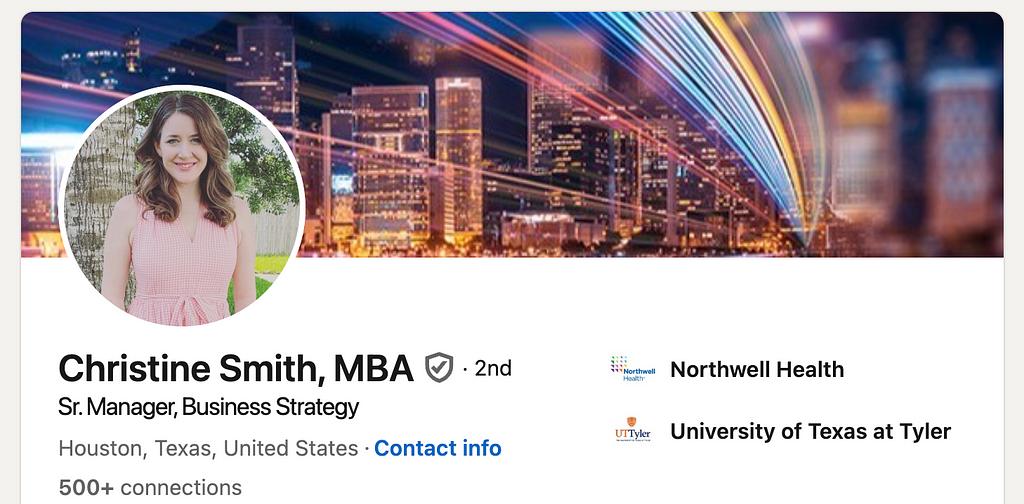Open the Contact info link
Screen dimensions: 1024x504
pos(438,448)
